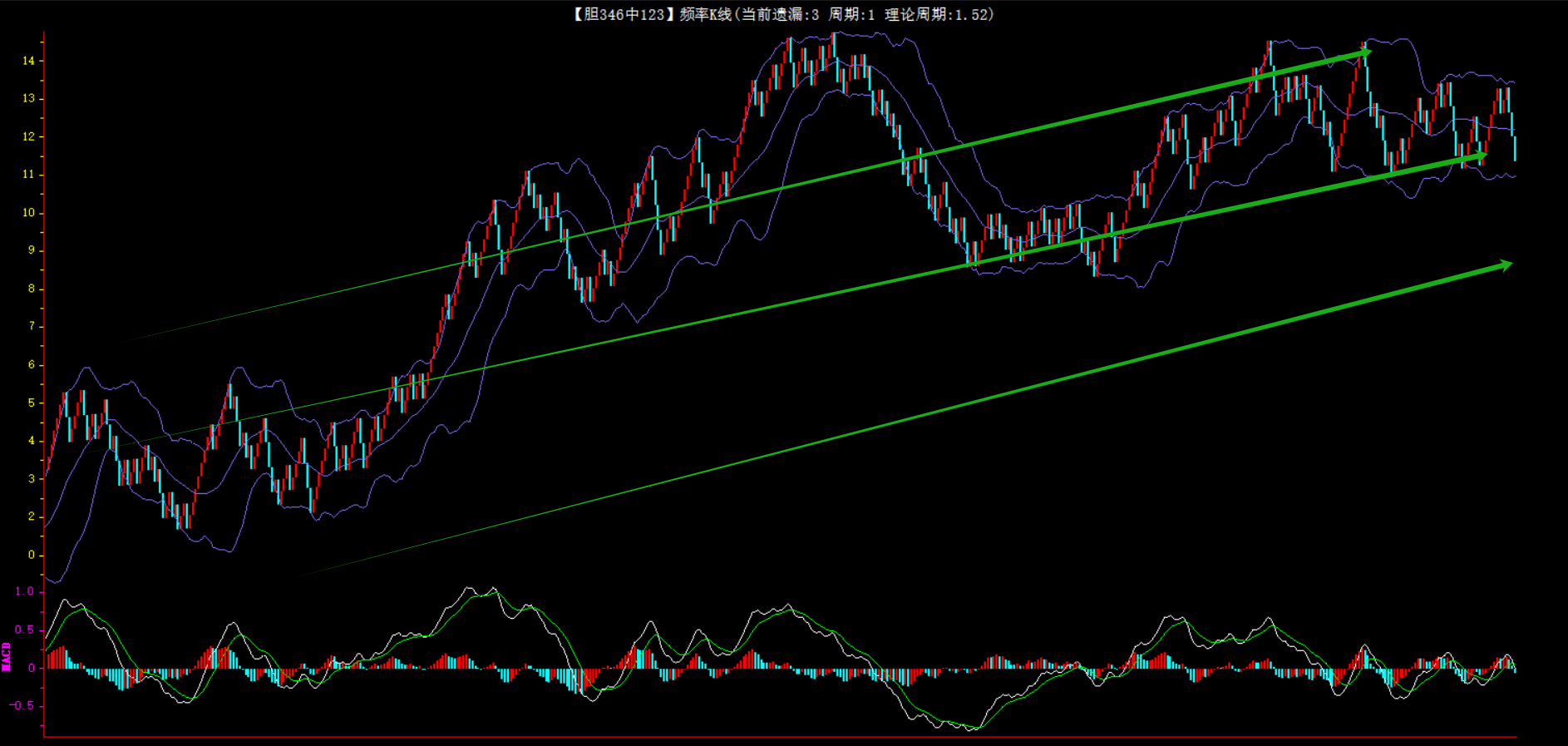1568x746 pixels.
Task: Click the 3 label on price axis
Action: click(32, 478)
